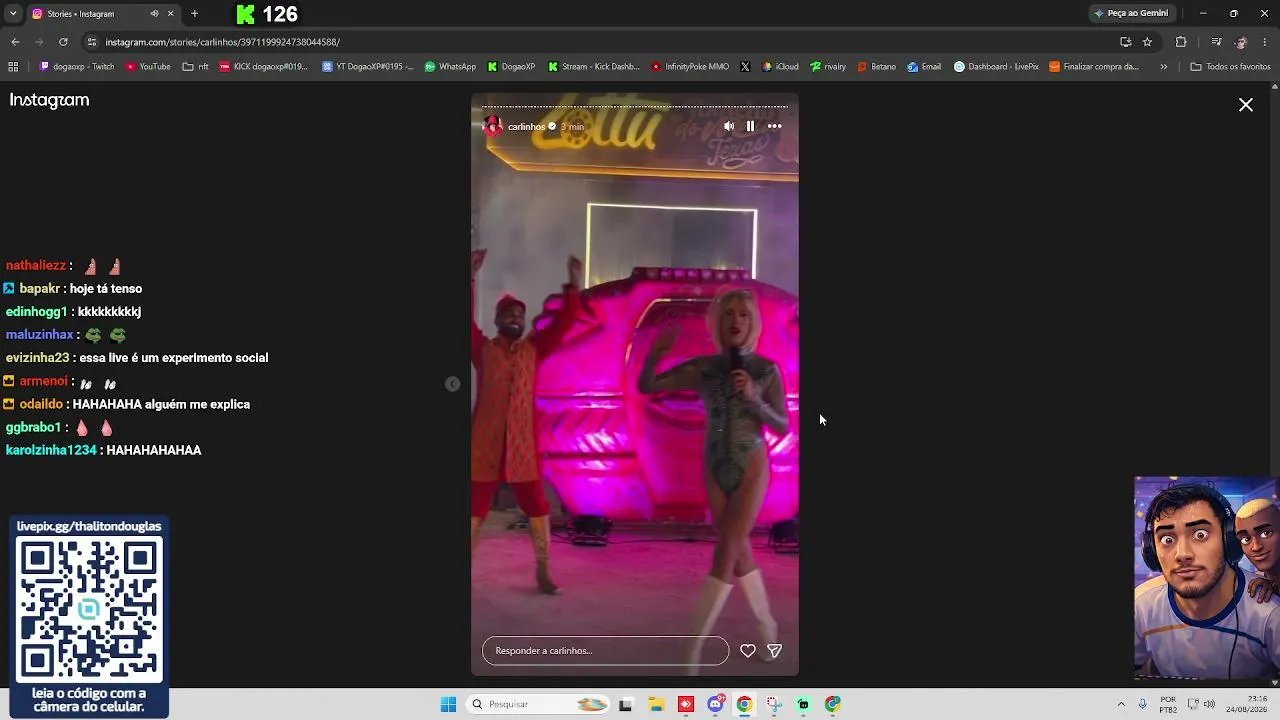Open the green app icon on the taskbar

803,704
